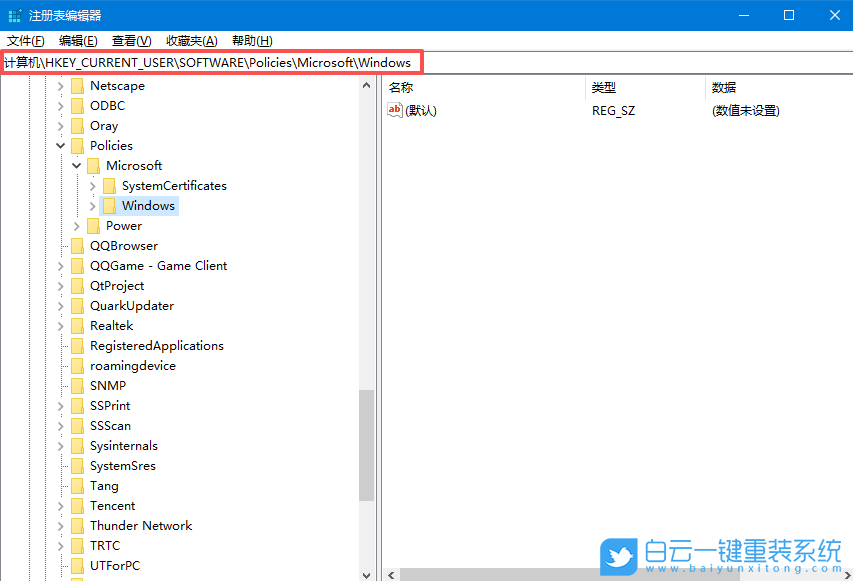The height and width of the screenshot is (581, 853).
Task: Select the Netscape folder icon
Action: pyautogui.click(x=76, y=85)
